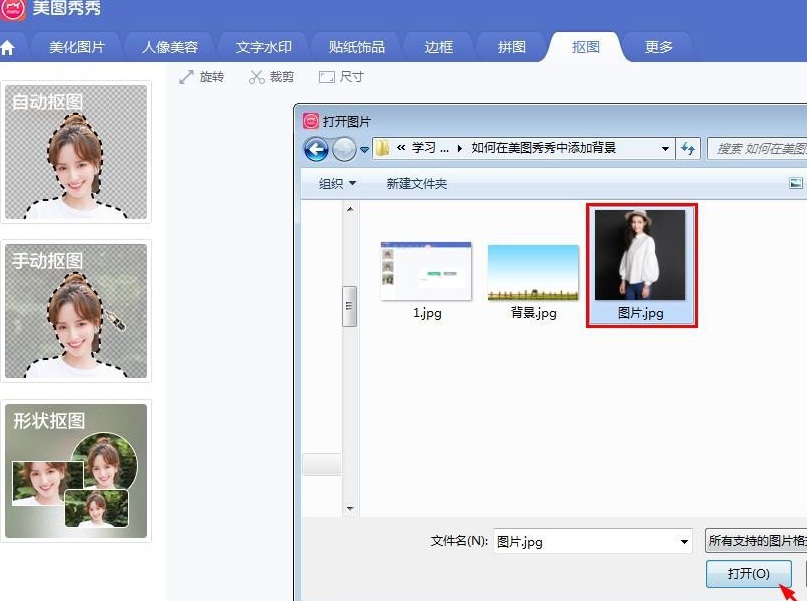Choose 手动抠图 manual cutout option
Image resolution: width=807 pixels, height=601 pixels.
click(x=76, y=311)
